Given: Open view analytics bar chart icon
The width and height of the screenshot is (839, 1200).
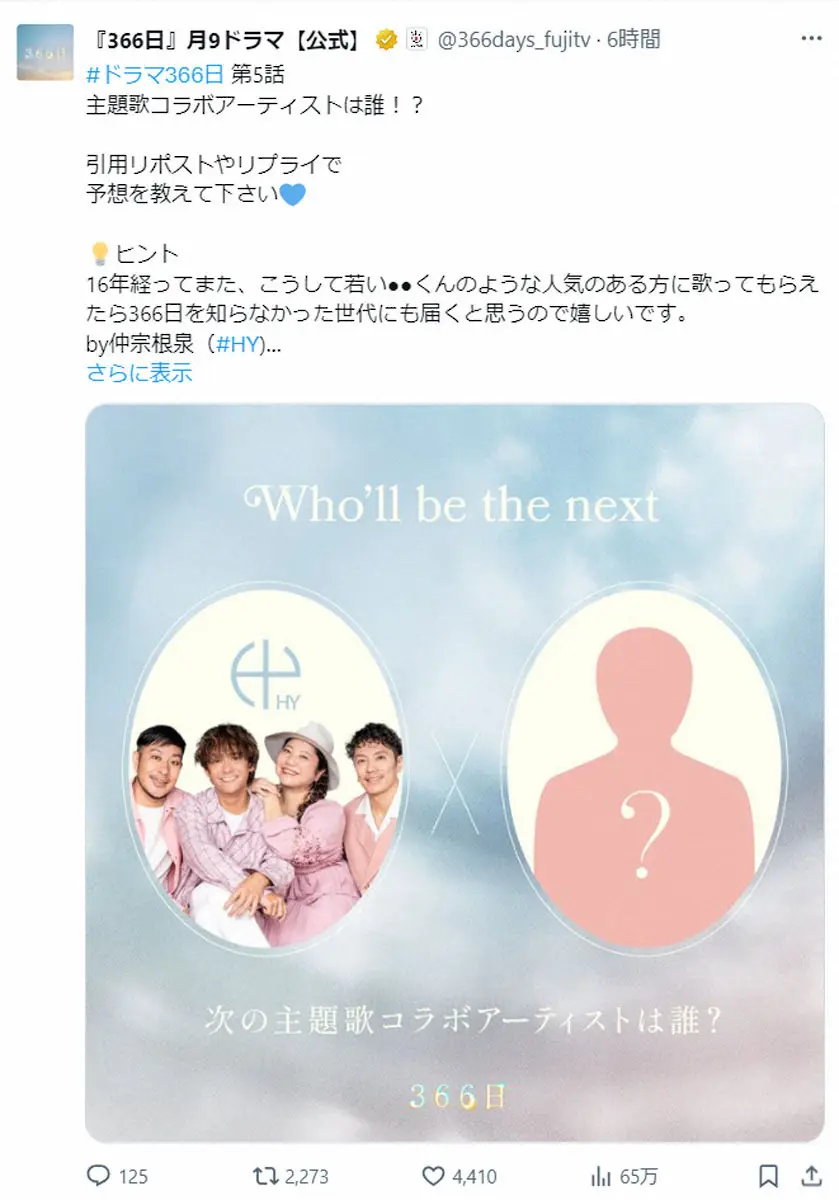Looking at the screenshot, I should 602,1176.
